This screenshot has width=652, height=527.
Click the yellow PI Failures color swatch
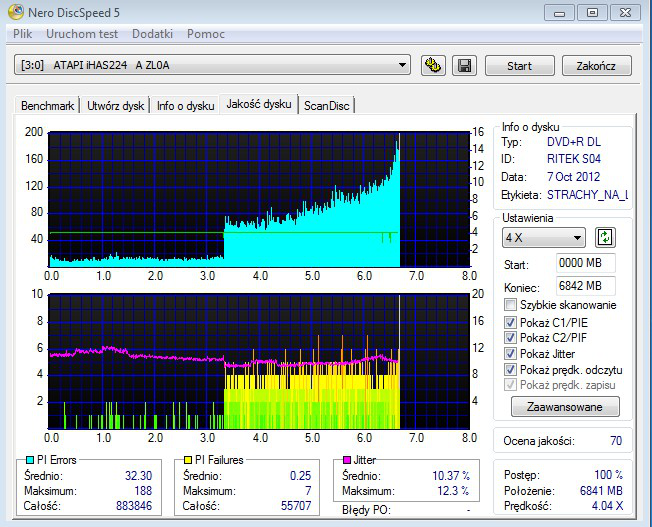[x=188, y=460]
